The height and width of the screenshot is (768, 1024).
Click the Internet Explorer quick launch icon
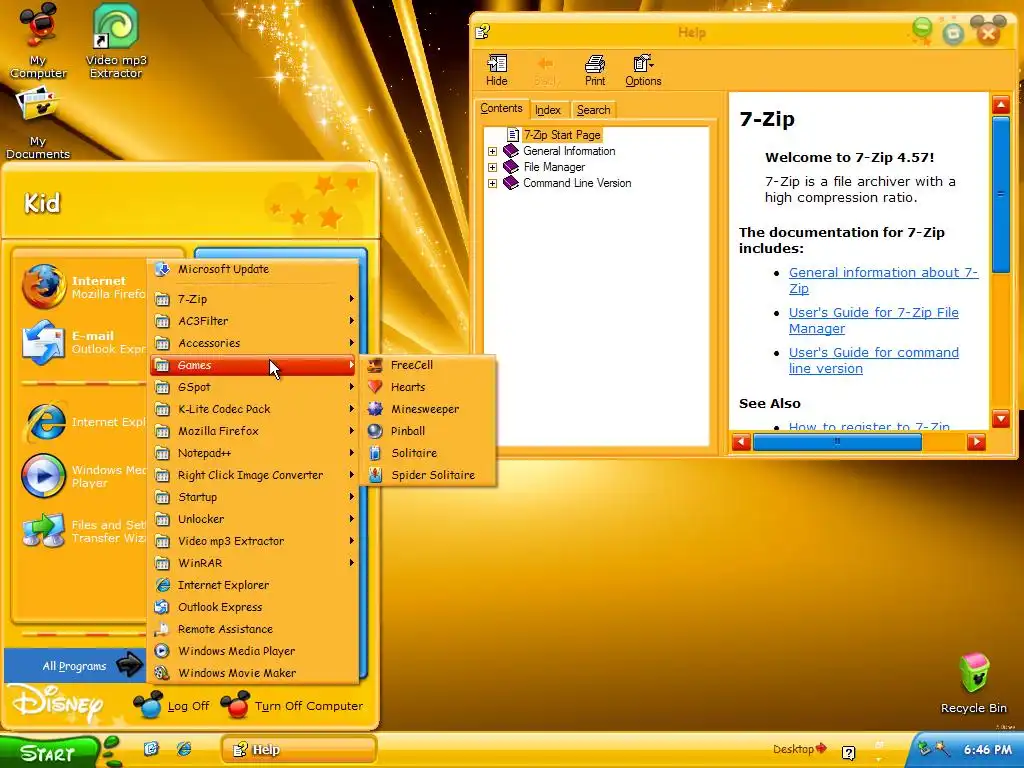point(184,748)
